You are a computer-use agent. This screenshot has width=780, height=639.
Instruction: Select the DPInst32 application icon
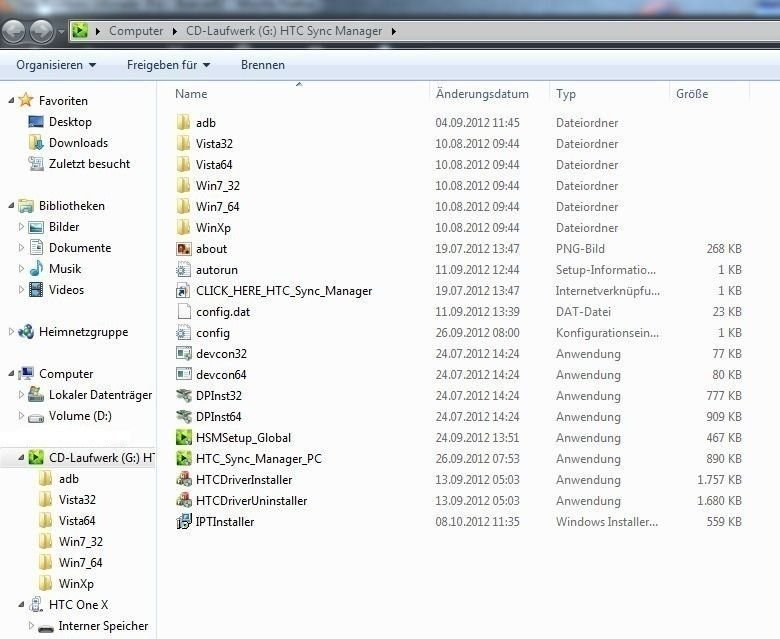(184, 396)
